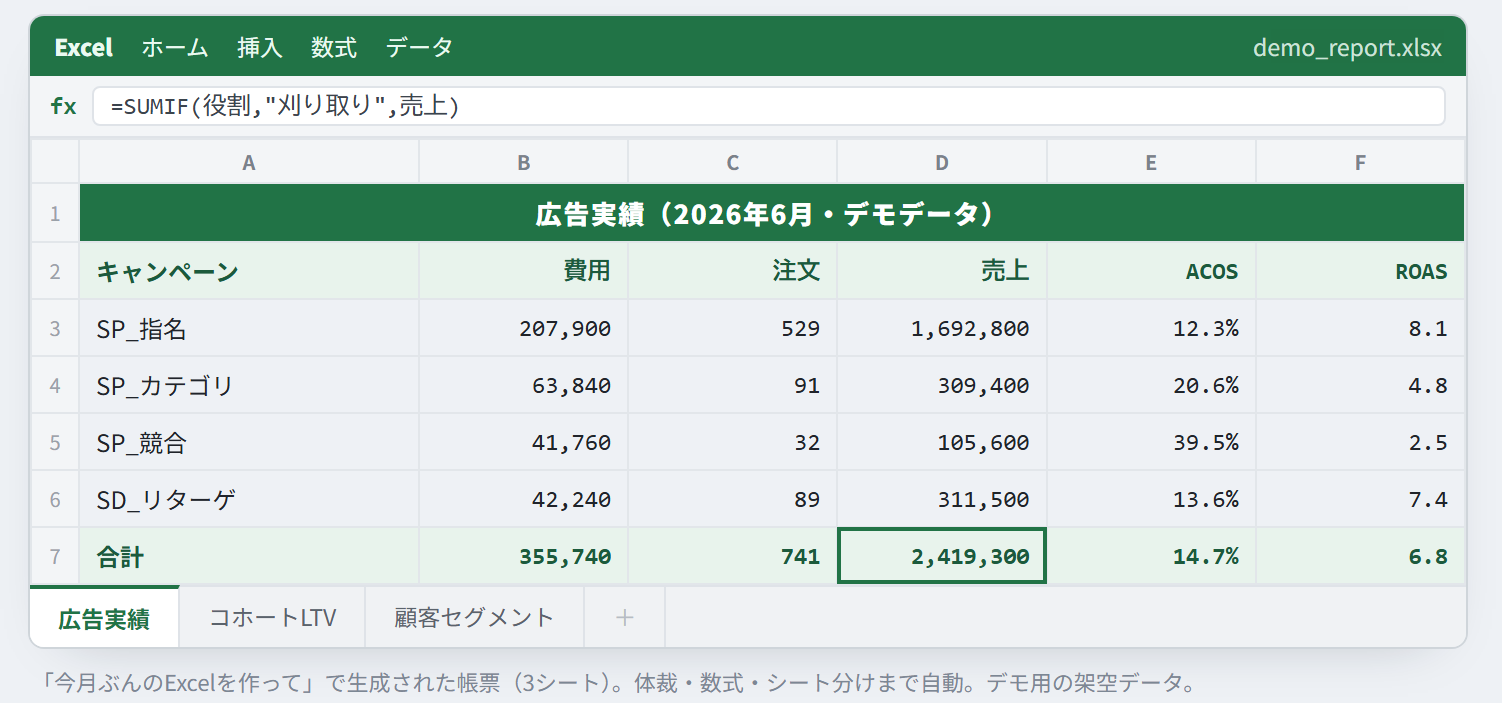Open the 数式 menu
This screenshot has height=703, width=1502.
334,47
